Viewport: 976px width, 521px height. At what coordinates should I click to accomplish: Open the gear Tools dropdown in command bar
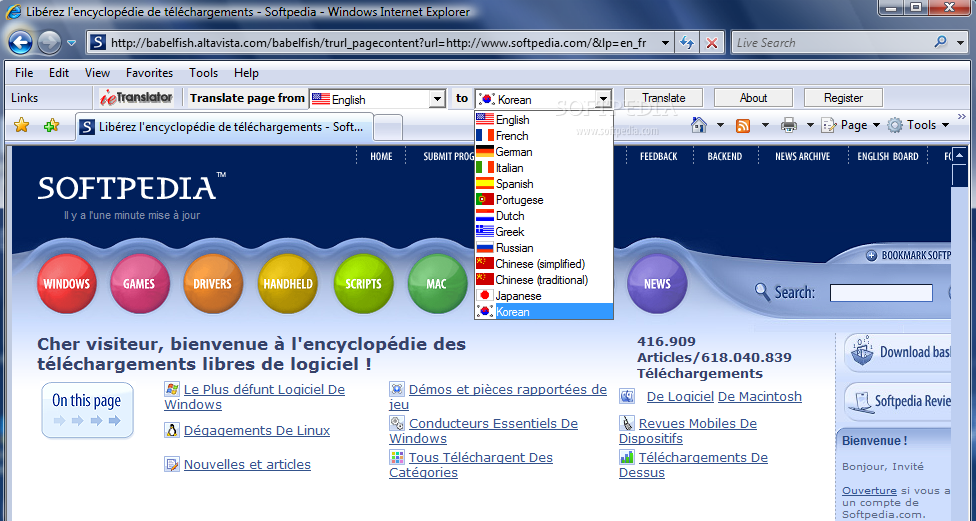click(918, 125)
